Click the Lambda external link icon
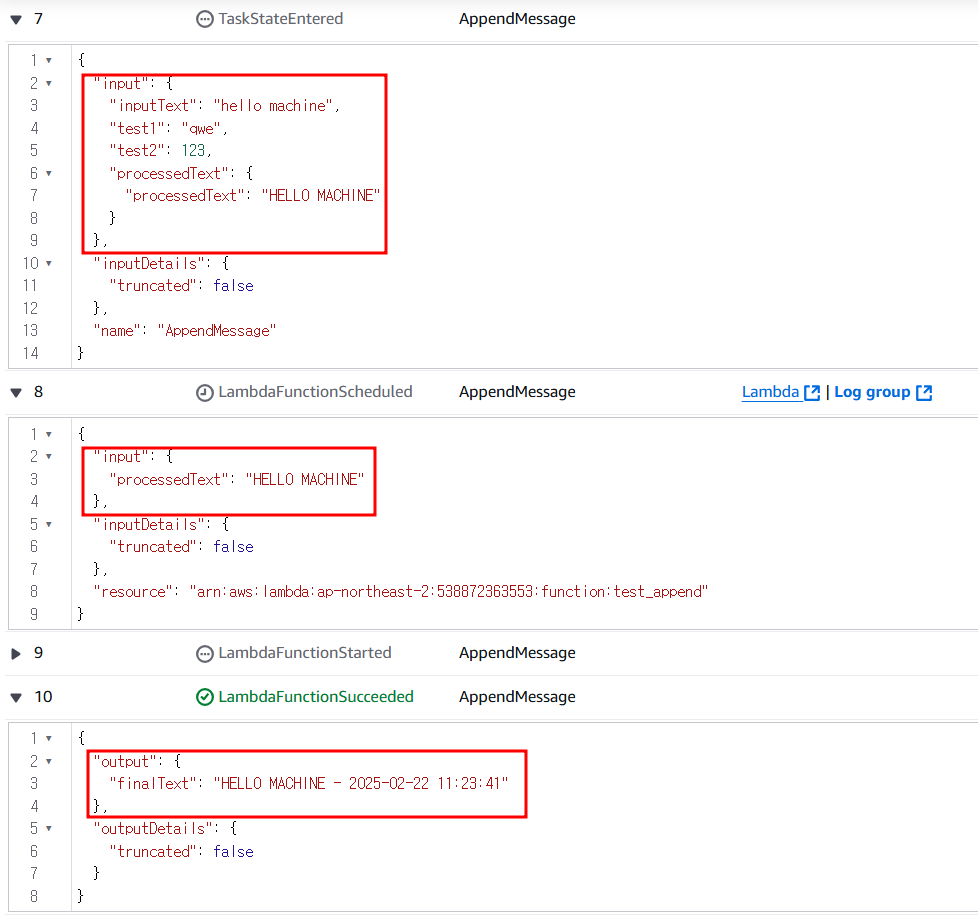 [812, 392]
